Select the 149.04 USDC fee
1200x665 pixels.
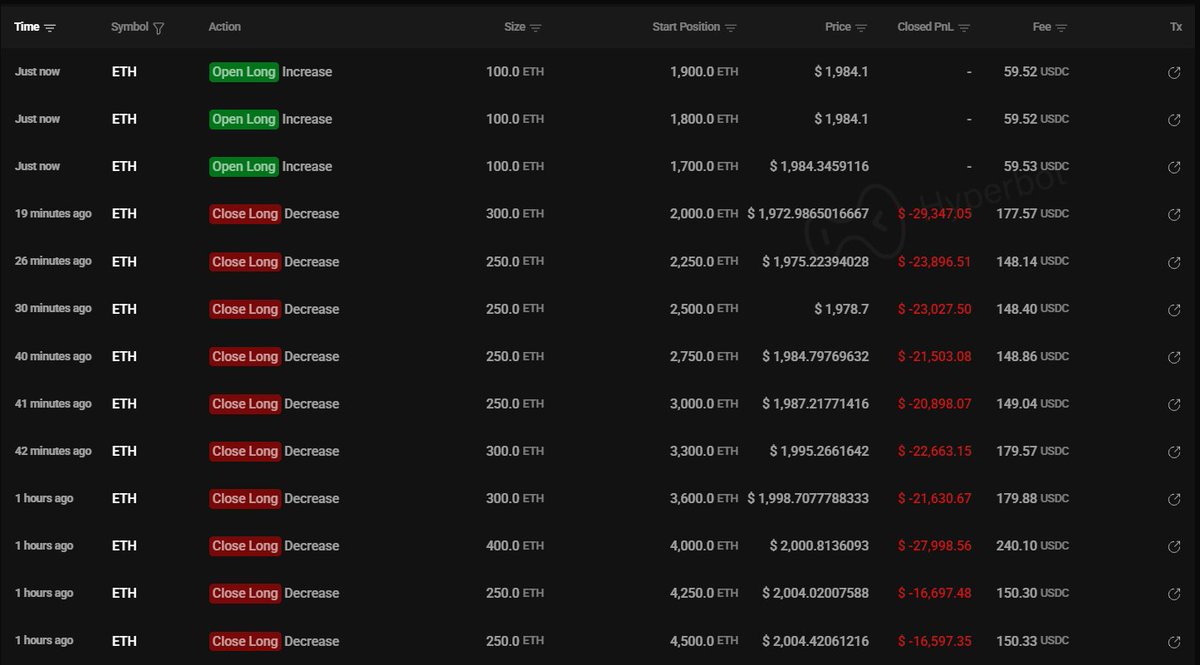coord(1033,404)
